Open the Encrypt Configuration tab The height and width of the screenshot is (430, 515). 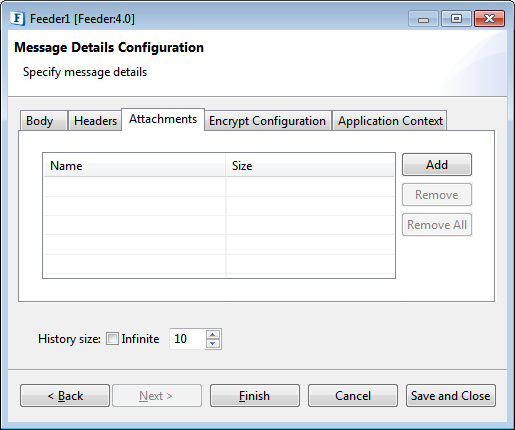tap(267, 121)
